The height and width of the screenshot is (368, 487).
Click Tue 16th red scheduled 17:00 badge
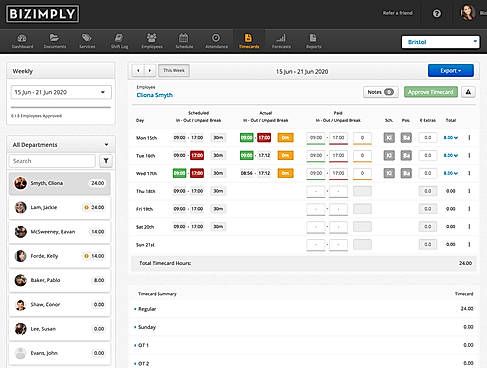(197, 155)
